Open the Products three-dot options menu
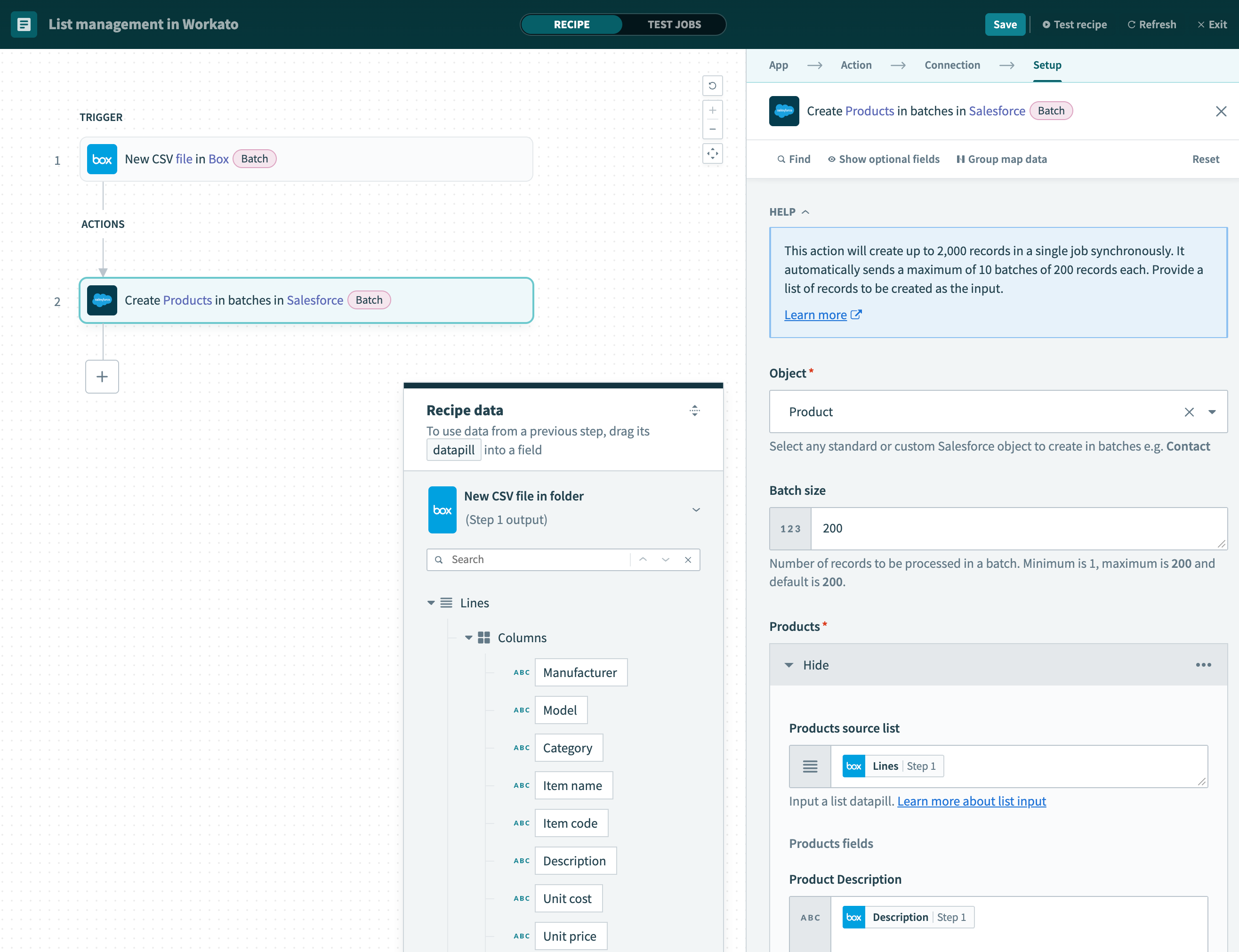This screenshot has height=952, width=1239. [1203, 665]
